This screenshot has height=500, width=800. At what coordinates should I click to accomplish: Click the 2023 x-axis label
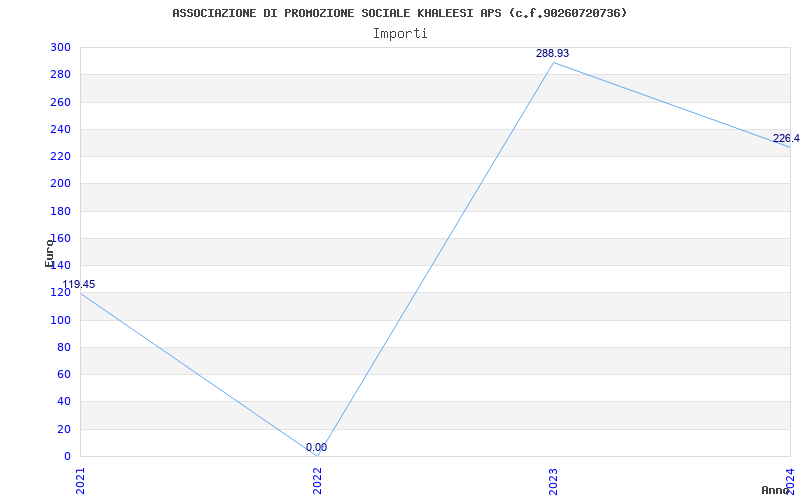(x=554, y=481)
